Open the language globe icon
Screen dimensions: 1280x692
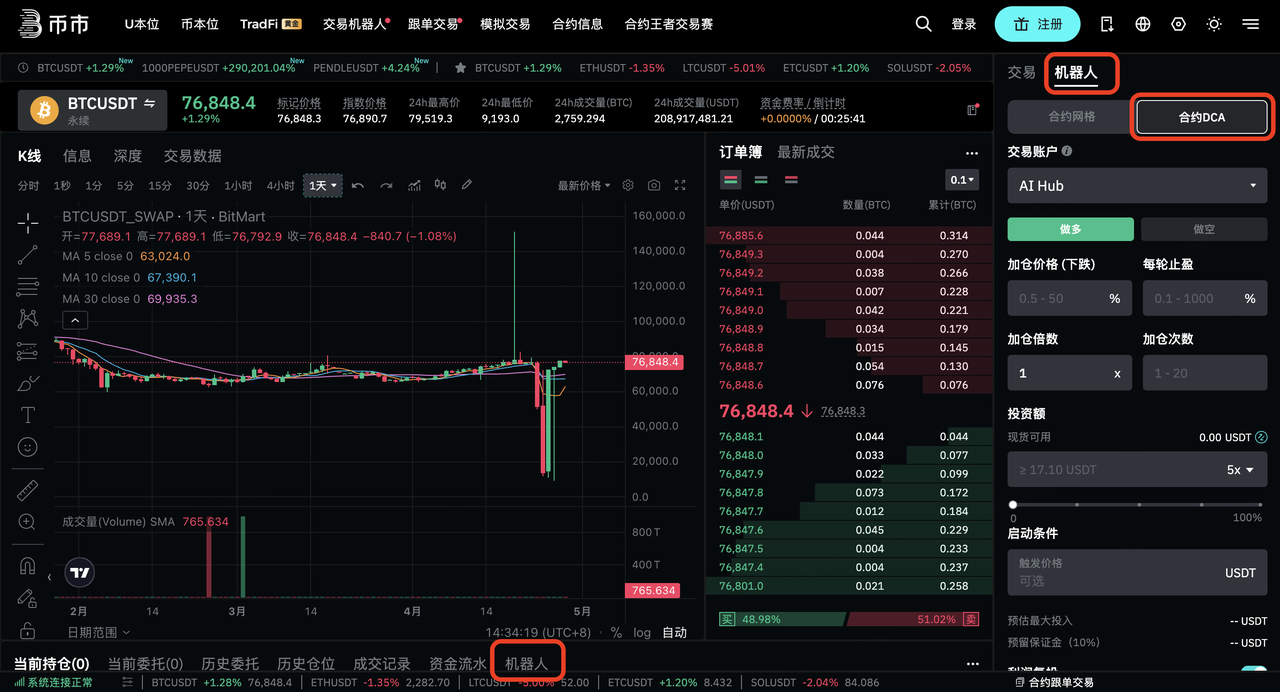click(1143, 24)
